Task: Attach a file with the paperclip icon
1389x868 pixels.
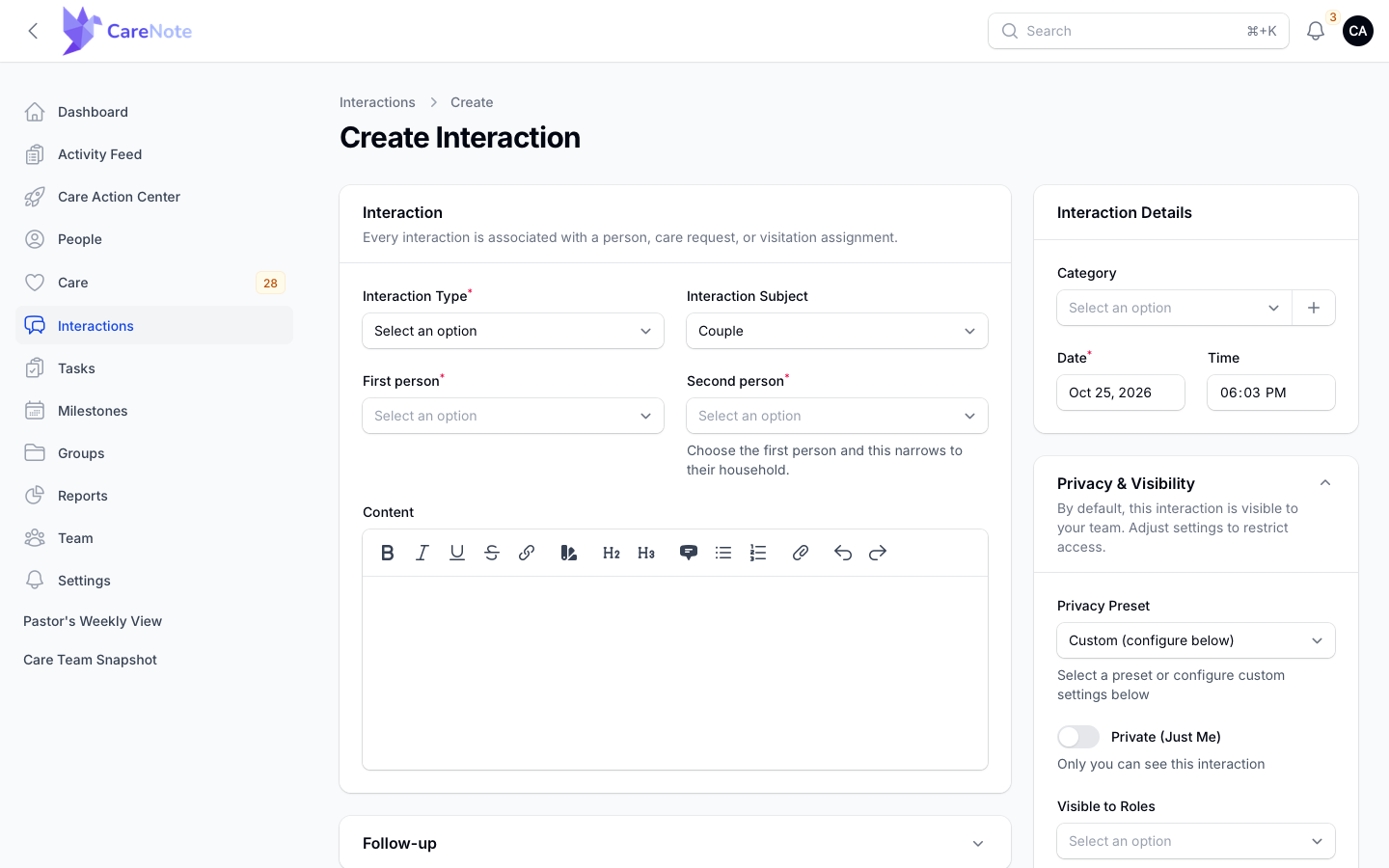Action: coord(801,553)
